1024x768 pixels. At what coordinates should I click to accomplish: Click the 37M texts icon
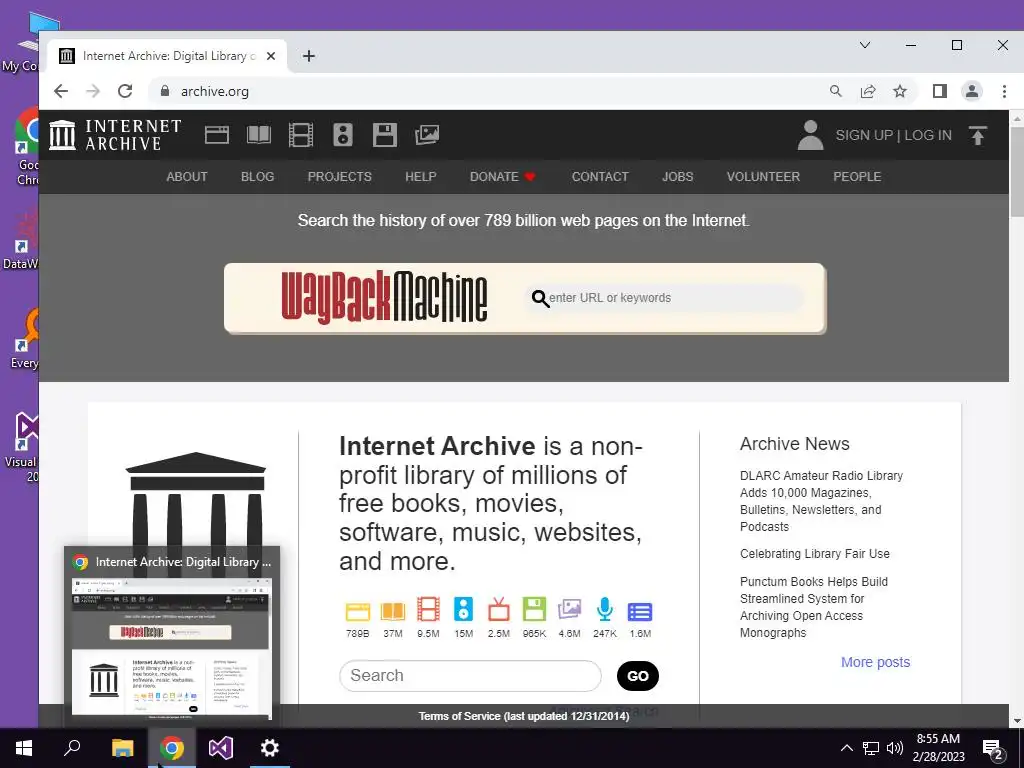[392, 611]
